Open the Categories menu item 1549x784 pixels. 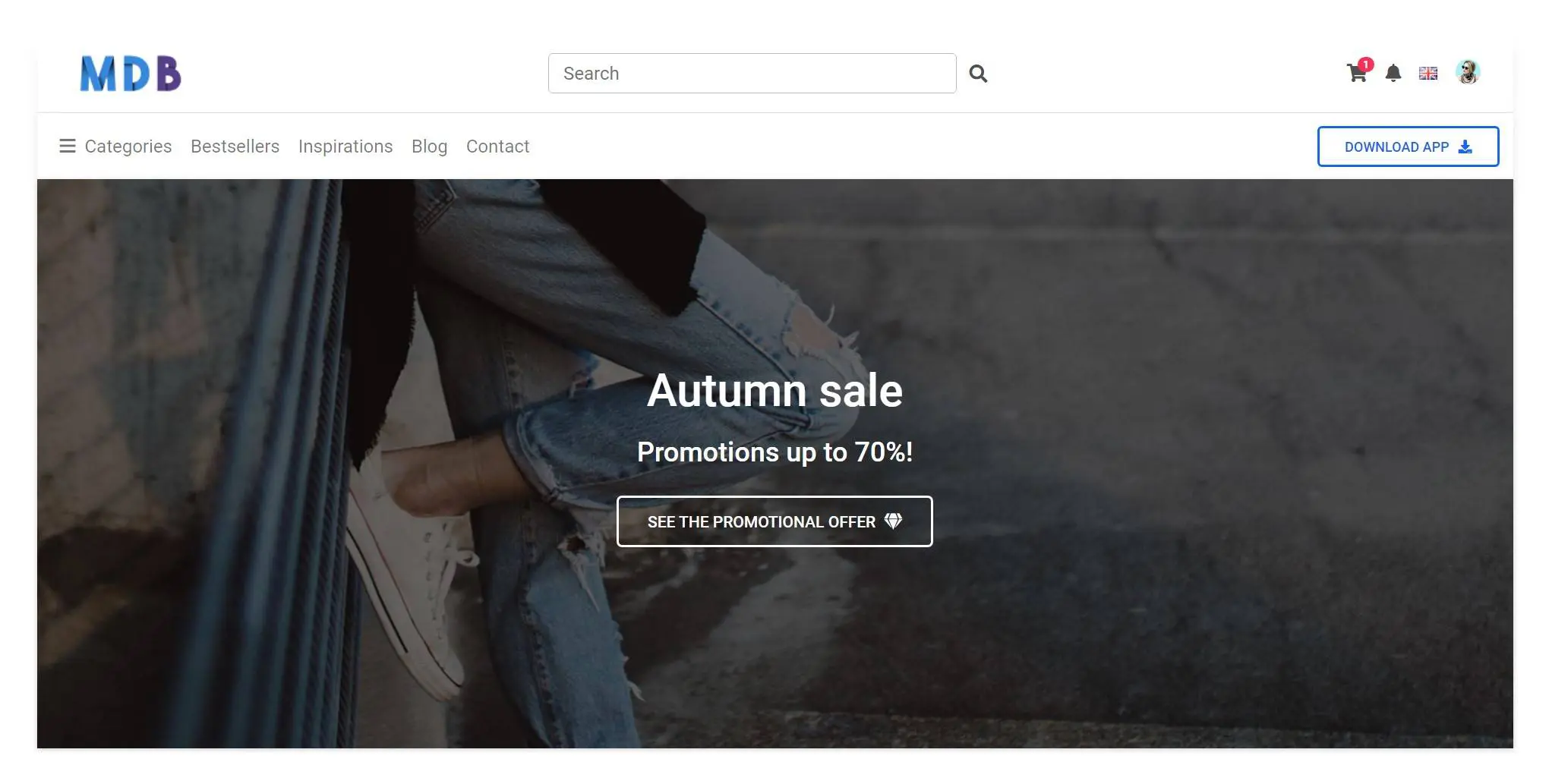point(128,146)
